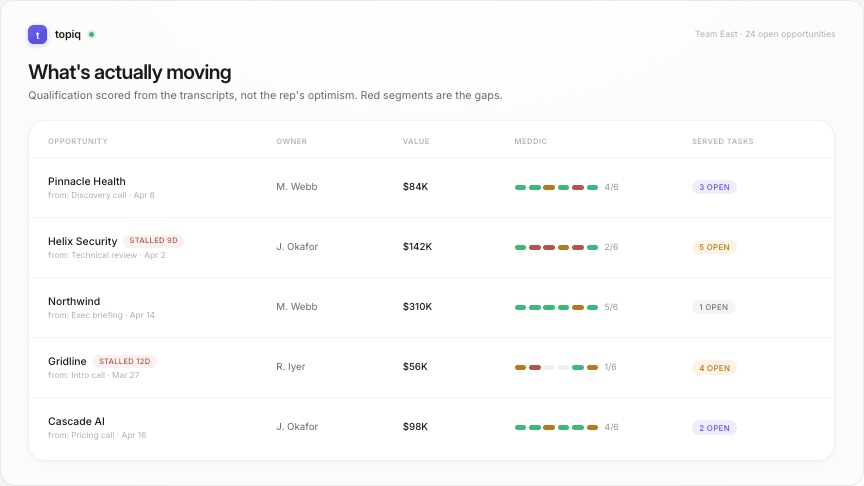Click owner J. Okafor in Cascade AI row
864x486 pixels.
click(297, 427)
